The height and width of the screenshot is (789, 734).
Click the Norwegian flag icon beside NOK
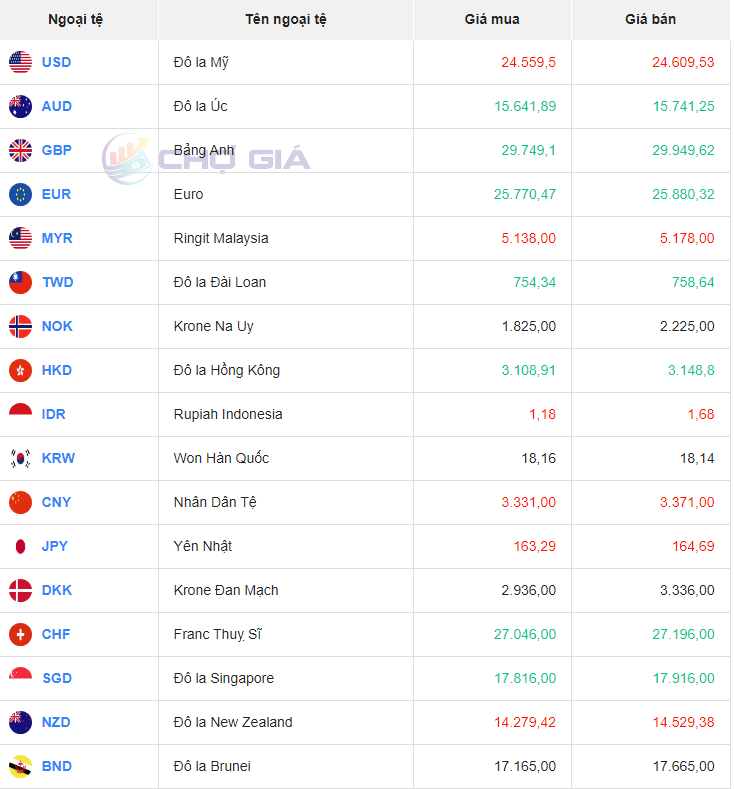(x=20, y=326)
